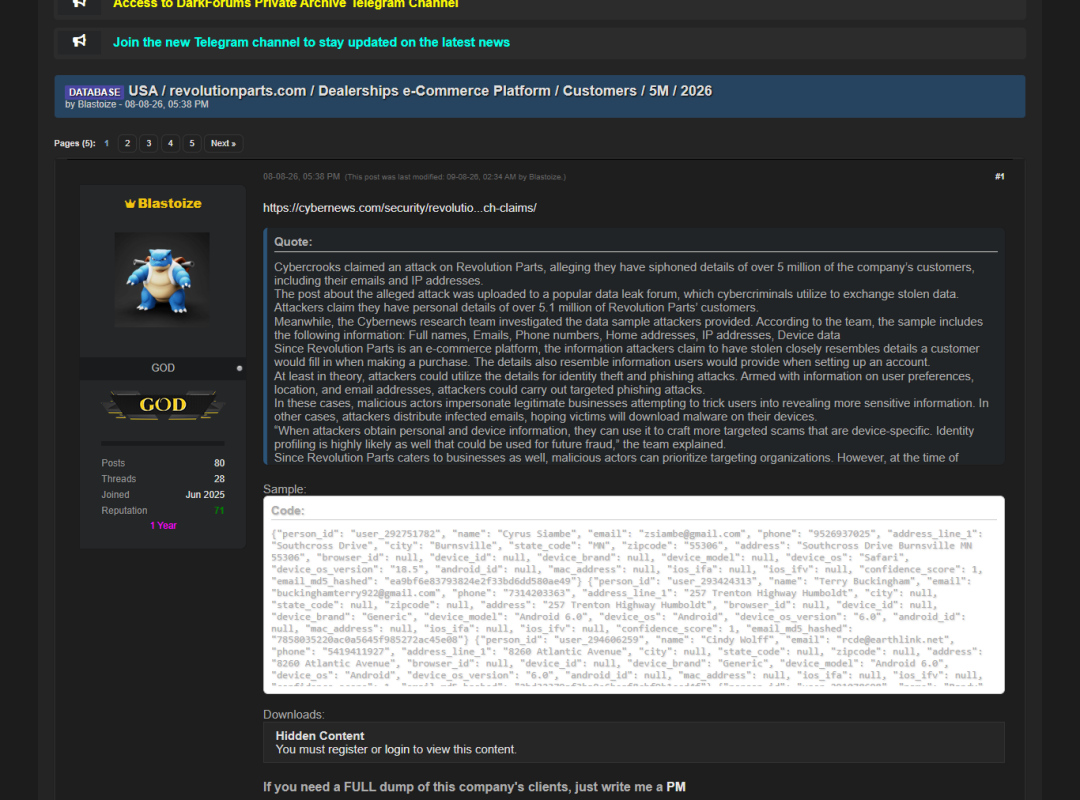This screenshot has width=1080, height=800.
Task: Open the cybernews.com article link
Action: click(399, 207)
